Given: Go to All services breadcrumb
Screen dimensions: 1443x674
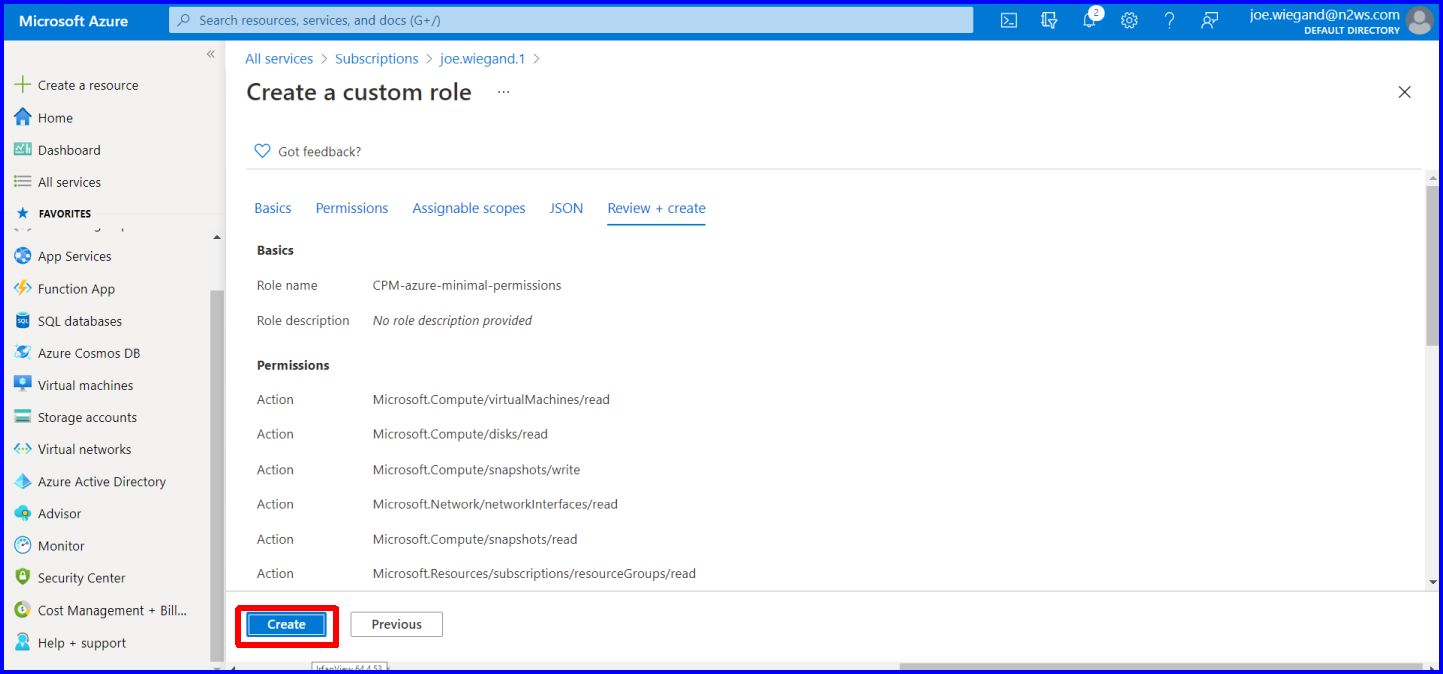Looking at the screenshot, I should click(x=279, y=59).
